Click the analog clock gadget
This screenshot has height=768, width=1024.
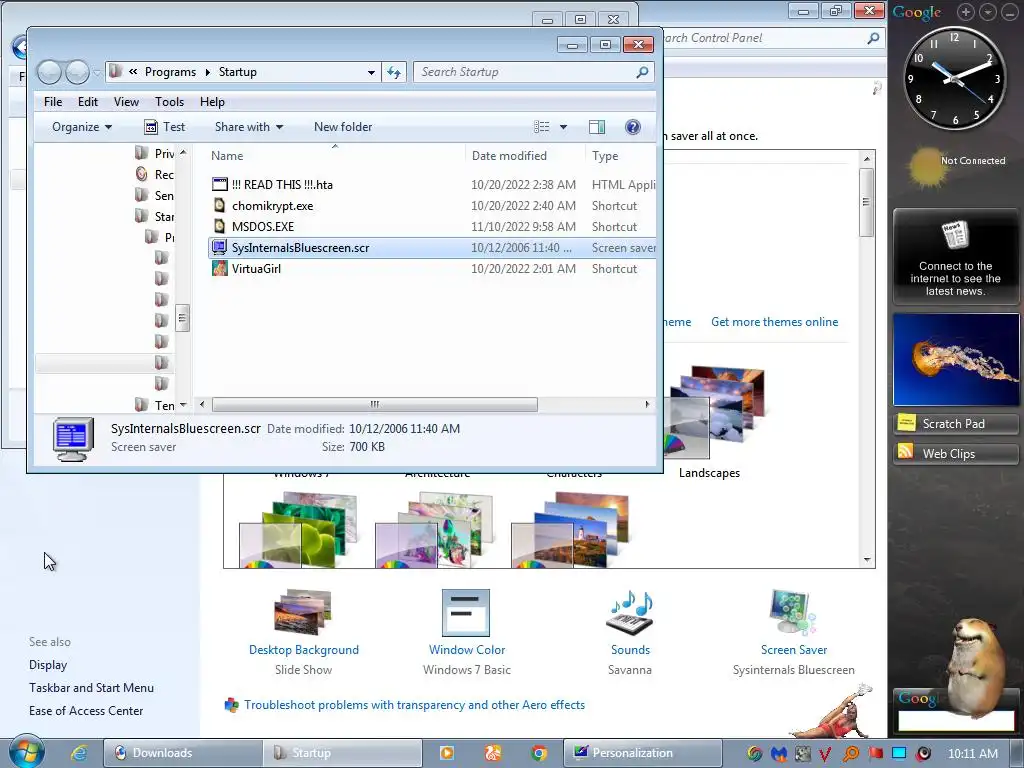pyautogui.click(x=954, y=78)
